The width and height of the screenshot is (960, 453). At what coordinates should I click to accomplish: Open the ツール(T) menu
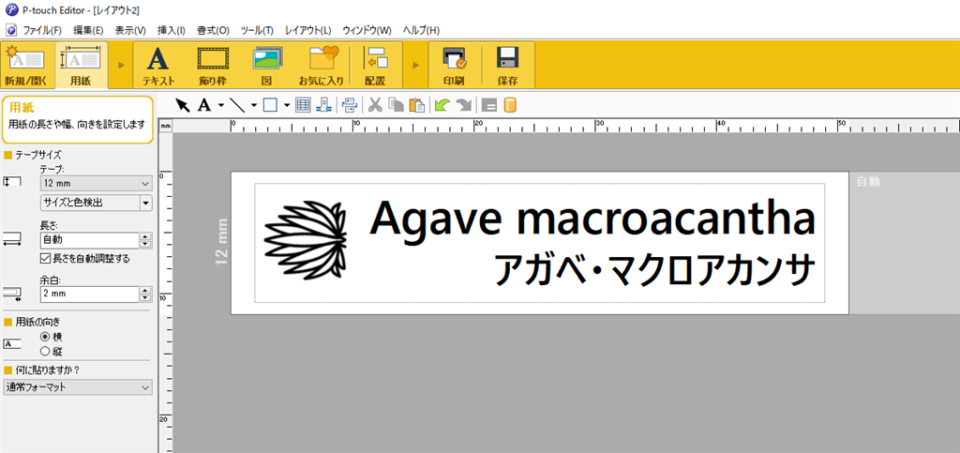point(257,30)
